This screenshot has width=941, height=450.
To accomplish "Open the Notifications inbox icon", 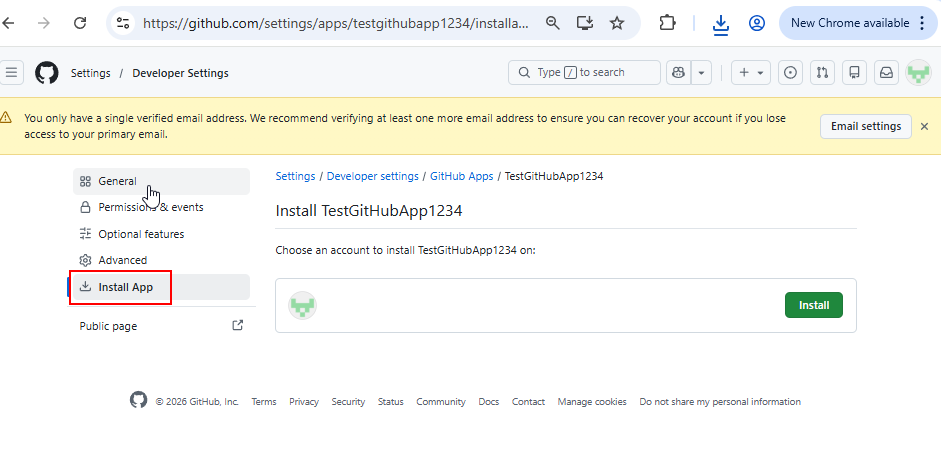I will (886, 73).
